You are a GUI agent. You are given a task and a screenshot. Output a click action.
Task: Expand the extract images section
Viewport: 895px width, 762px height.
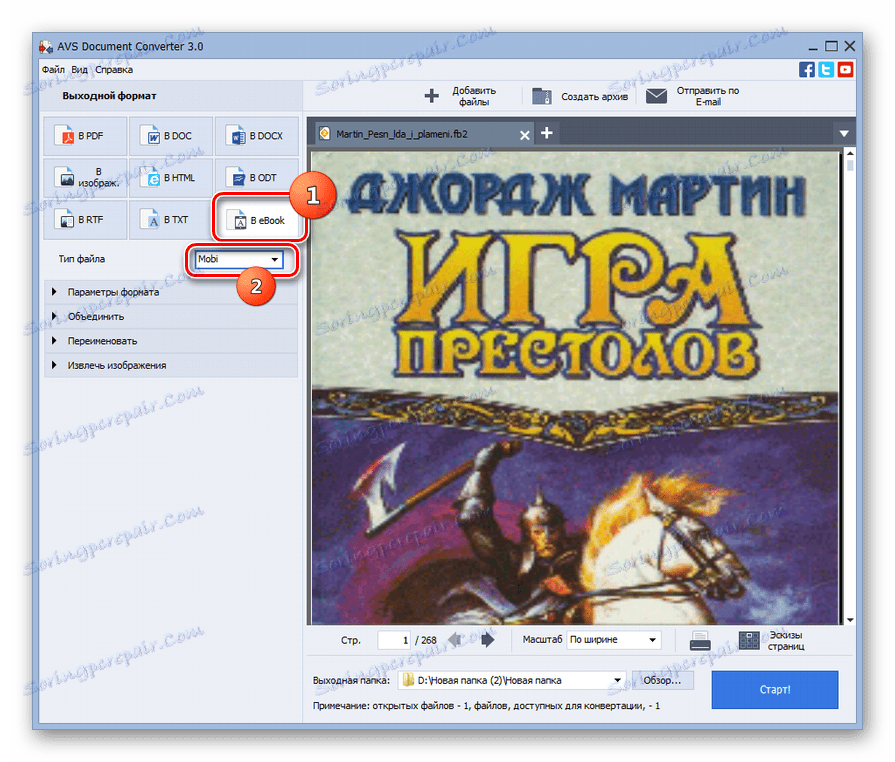pyautogui.click(x=171, y=365)
